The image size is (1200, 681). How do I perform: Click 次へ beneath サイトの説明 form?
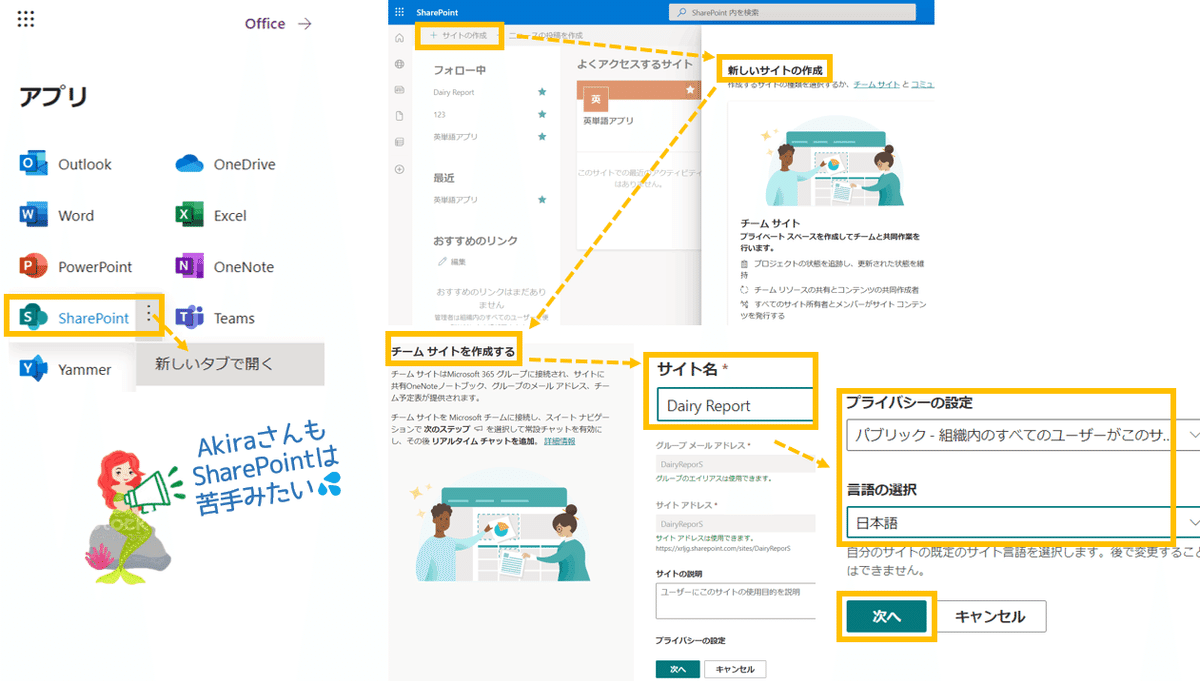[x=677, y=668]
